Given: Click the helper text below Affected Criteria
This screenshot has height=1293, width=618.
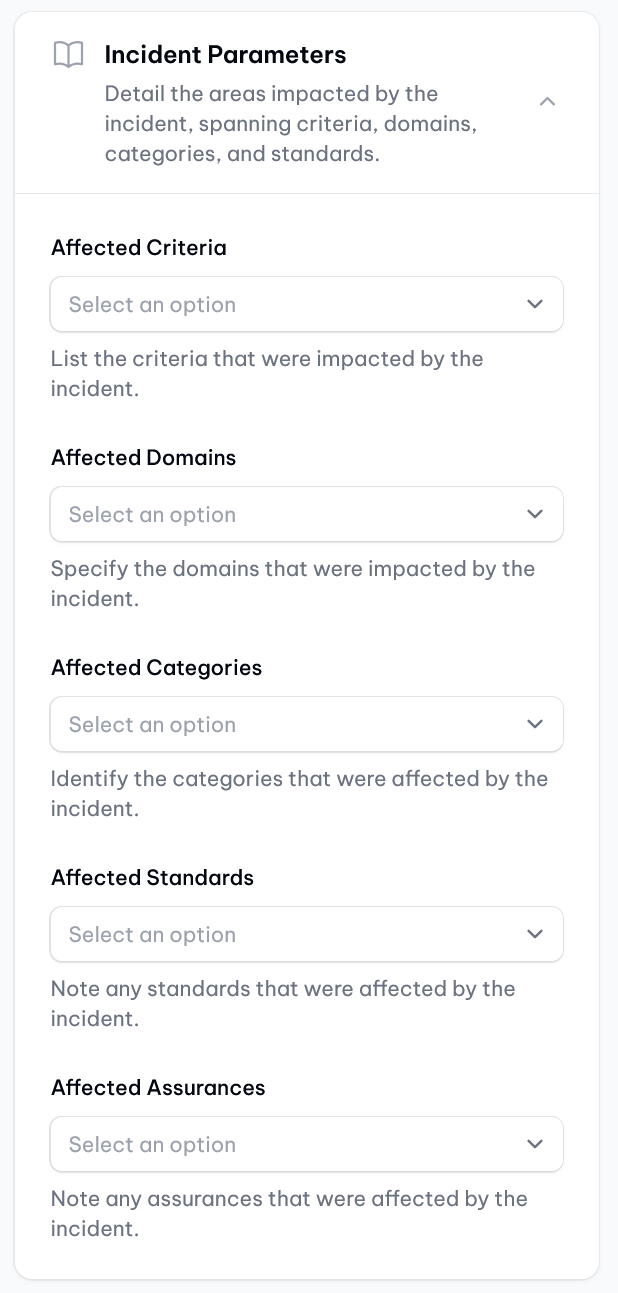Looking at the screenshot, I should (x=267, y=373).
